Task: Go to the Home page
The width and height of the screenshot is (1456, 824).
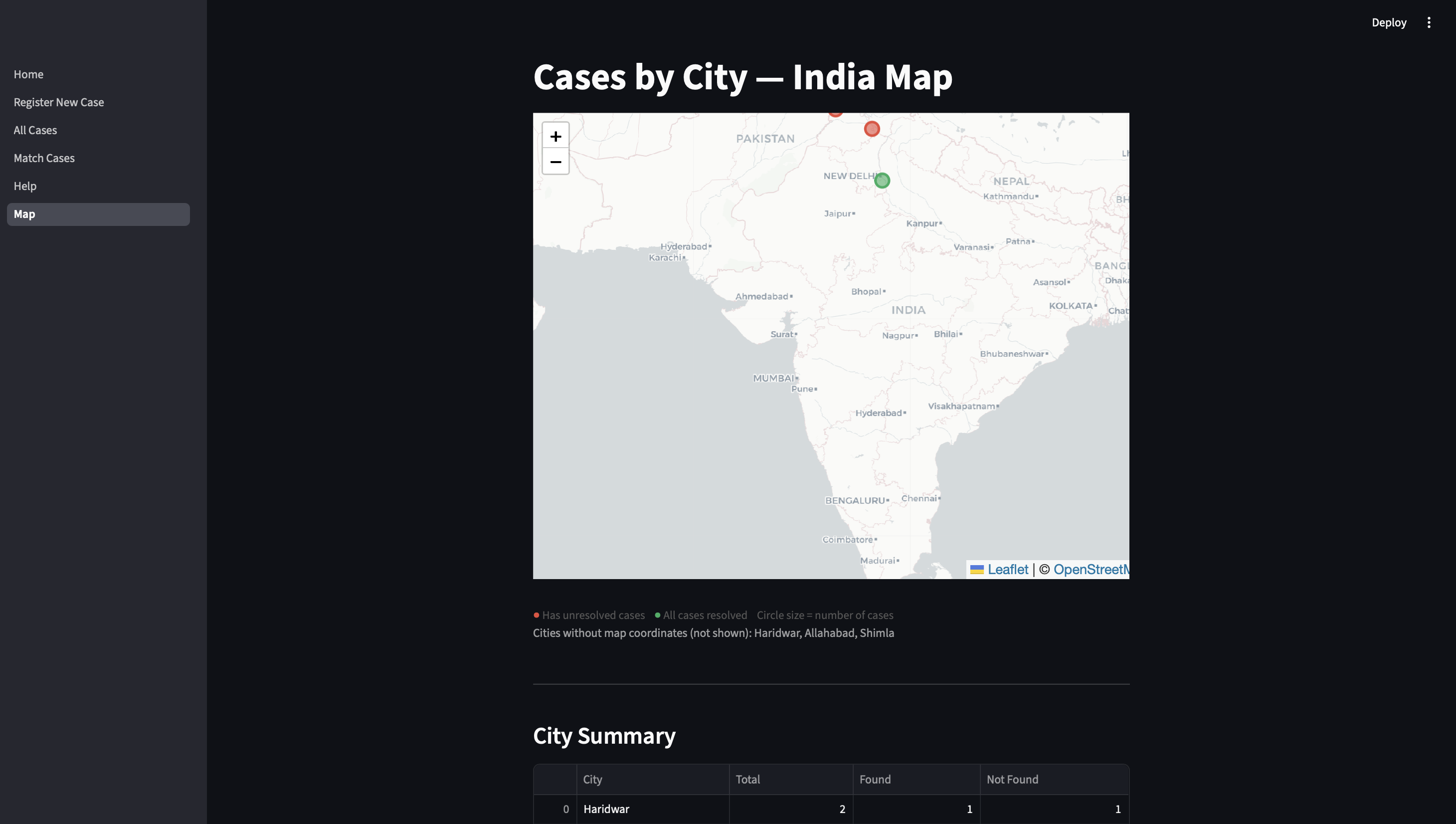Action: 28,74
